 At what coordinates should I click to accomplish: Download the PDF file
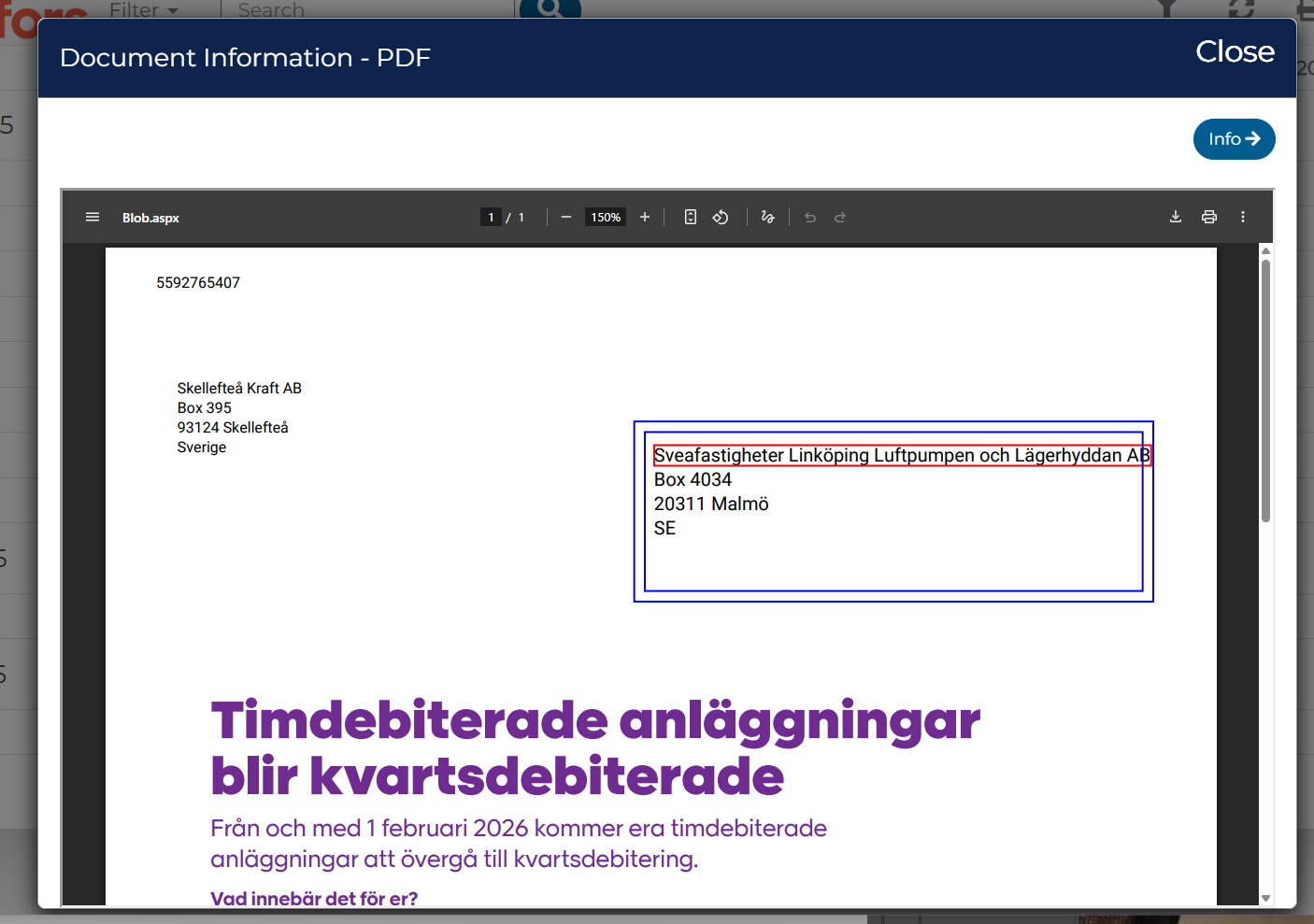pyautogui.click(x=1176, y=217)
